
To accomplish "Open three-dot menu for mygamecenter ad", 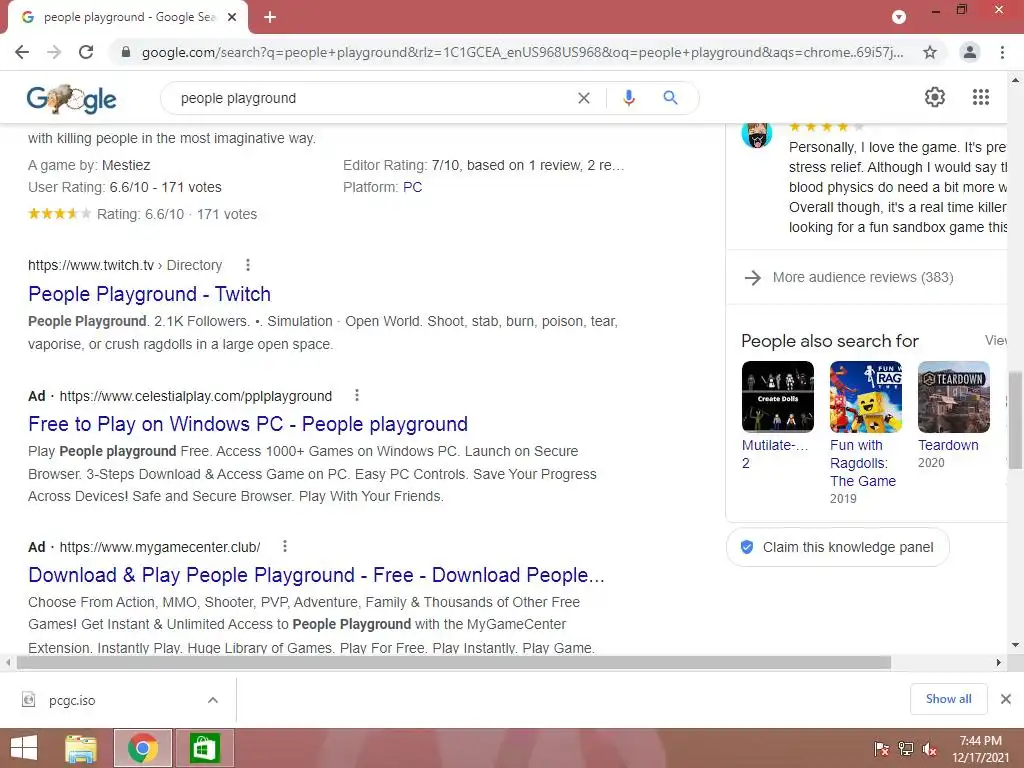I will coord(285,546).
